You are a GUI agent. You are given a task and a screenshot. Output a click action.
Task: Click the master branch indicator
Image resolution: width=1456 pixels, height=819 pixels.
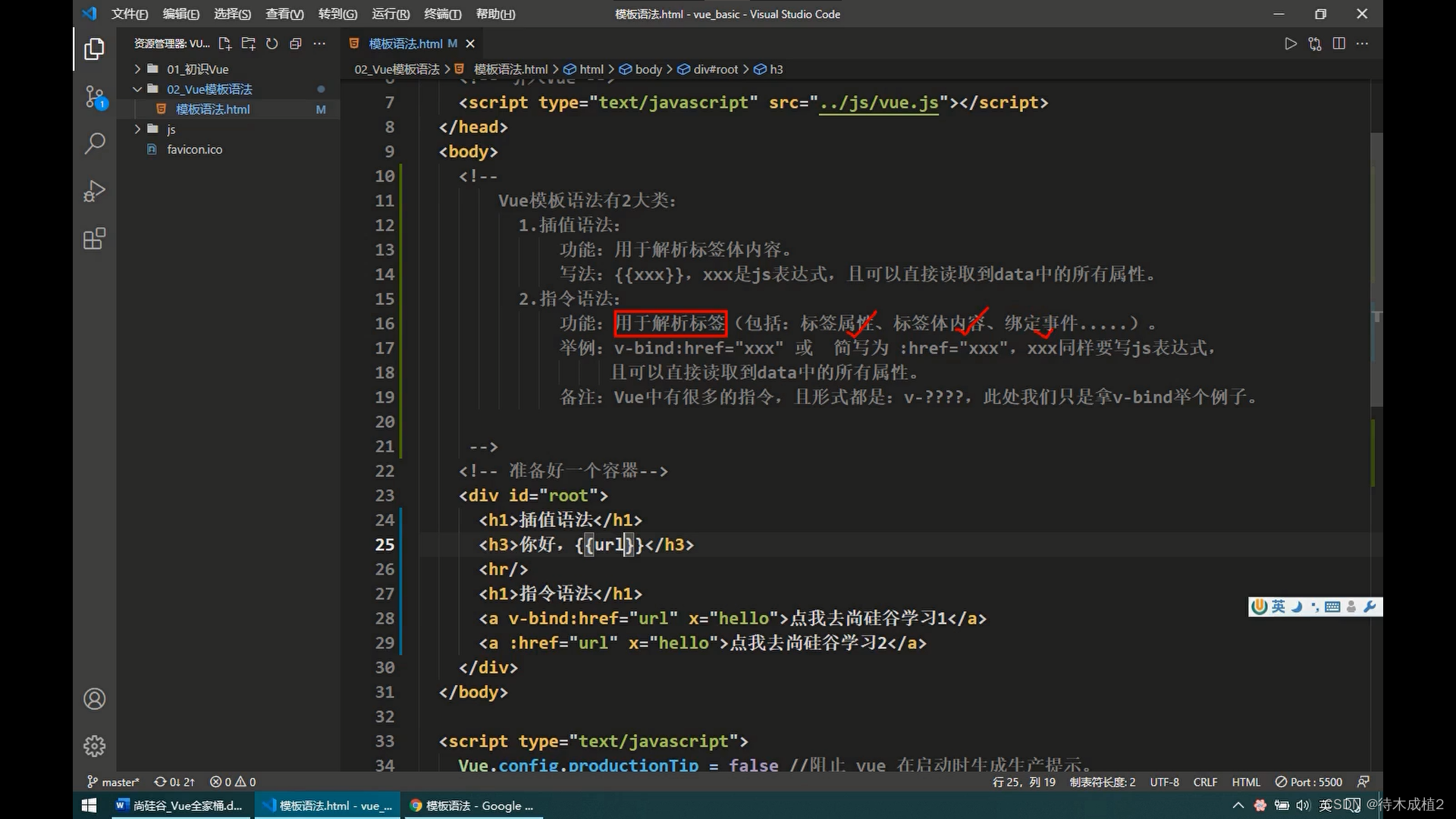point(113,782)
